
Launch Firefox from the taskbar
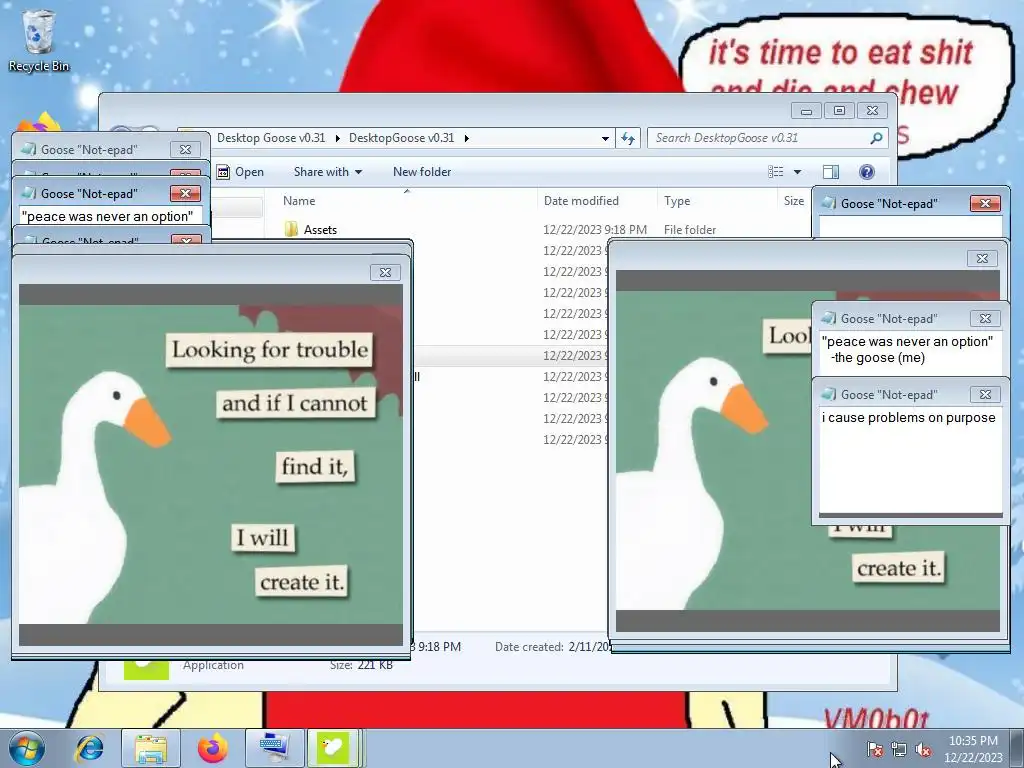click(212, 748)
